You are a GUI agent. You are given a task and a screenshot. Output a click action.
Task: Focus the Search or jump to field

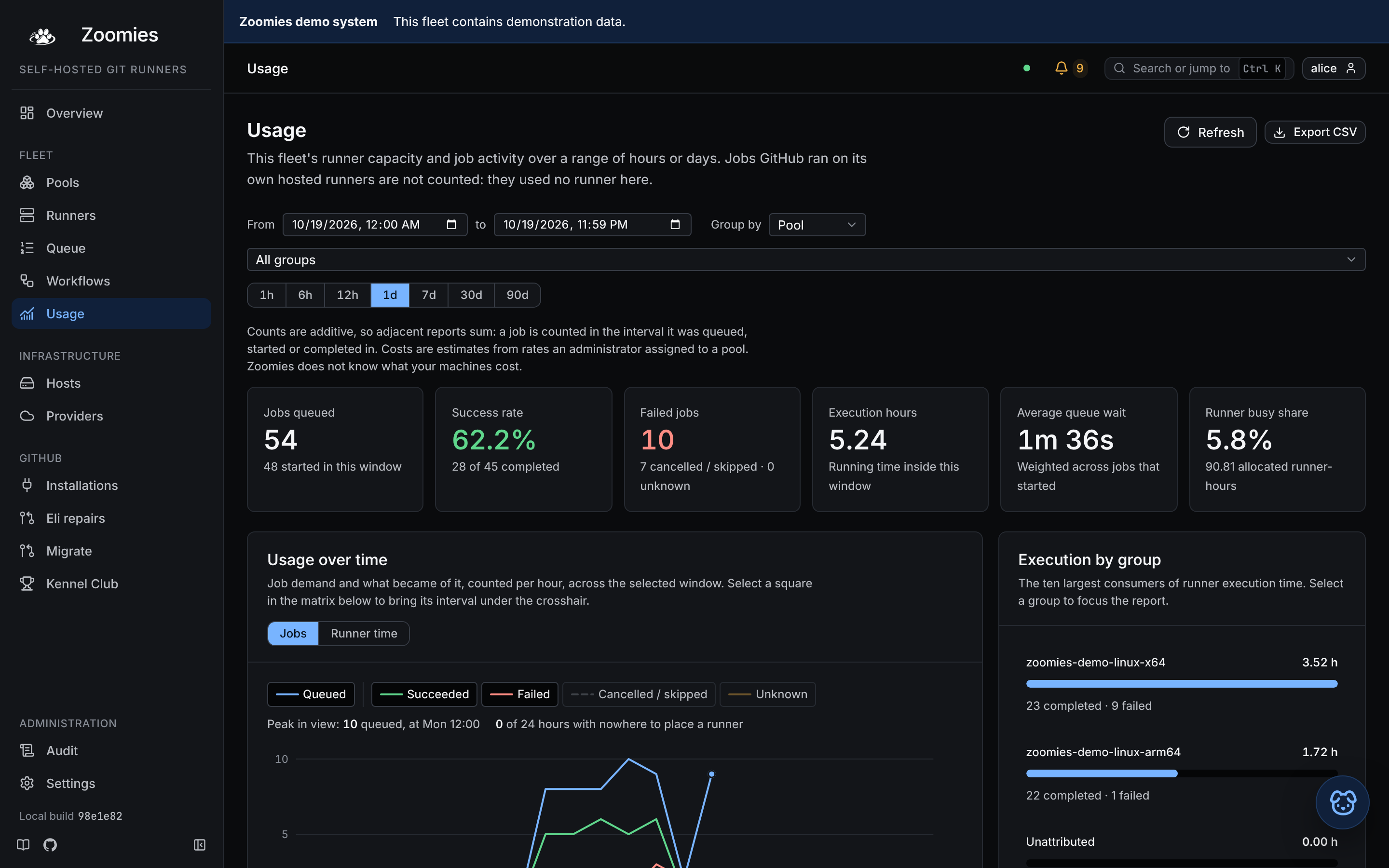coord(1198,68)
